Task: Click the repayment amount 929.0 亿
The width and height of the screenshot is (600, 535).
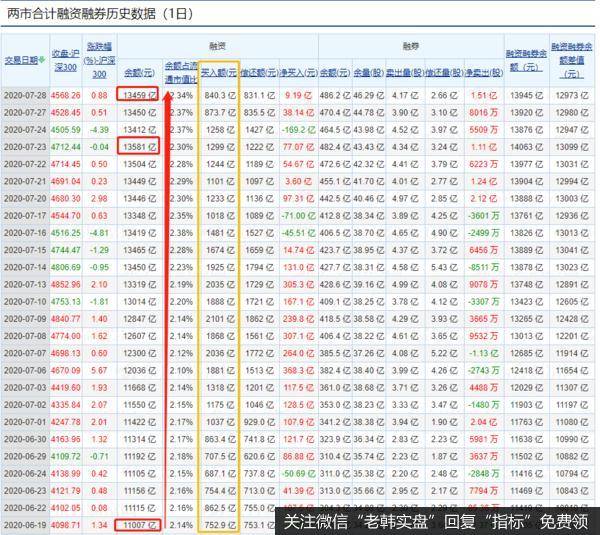Action: (x=259, y=422)
